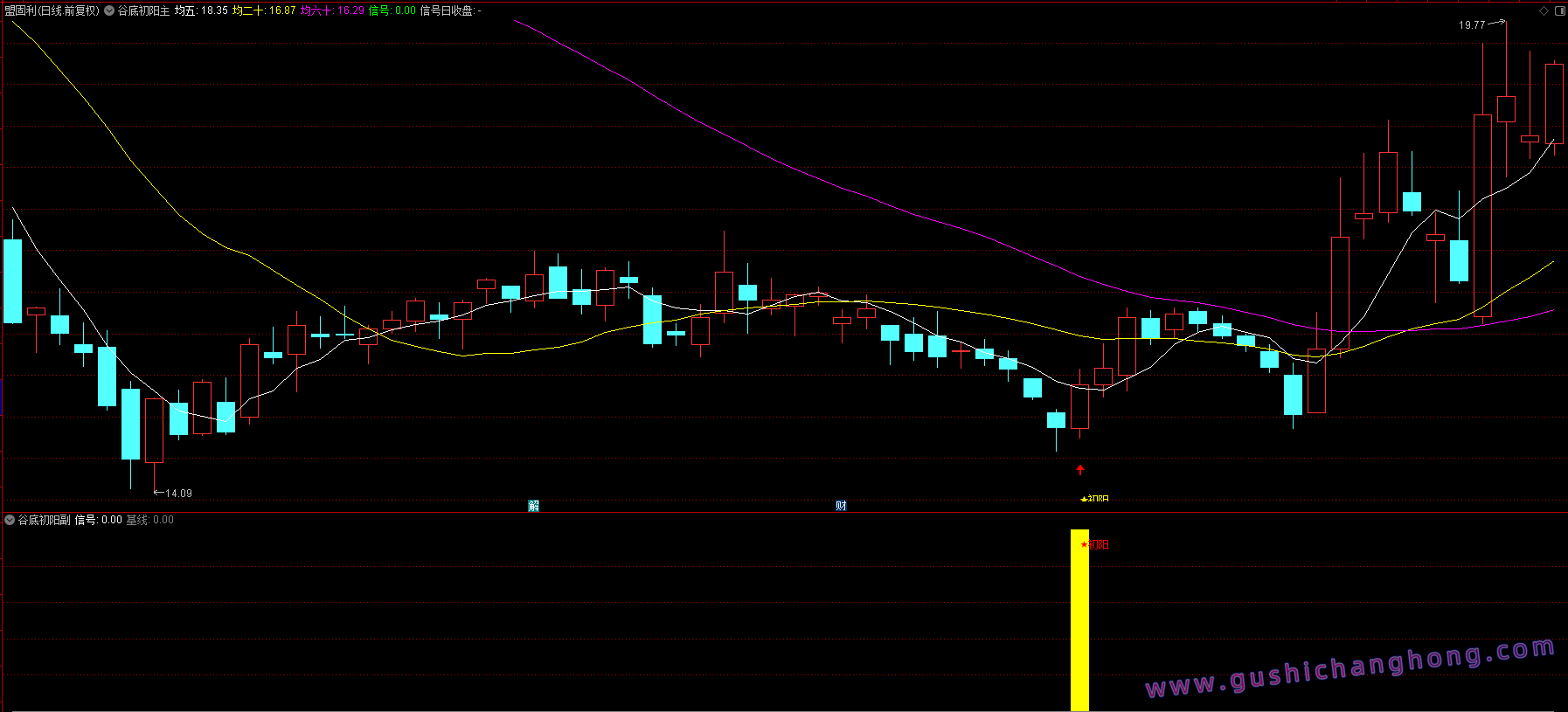Click the 19.77 high price annotation
The width and height of the screenshot is (1568, 712).
point(1472,25)
